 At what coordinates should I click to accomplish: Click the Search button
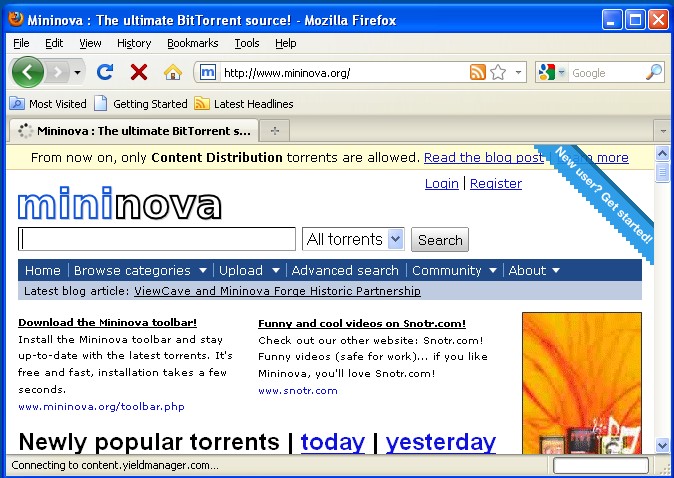440,239
